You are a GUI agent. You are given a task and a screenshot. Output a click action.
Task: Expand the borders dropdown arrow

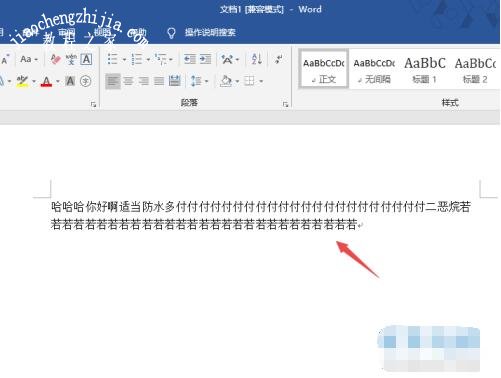261,81
